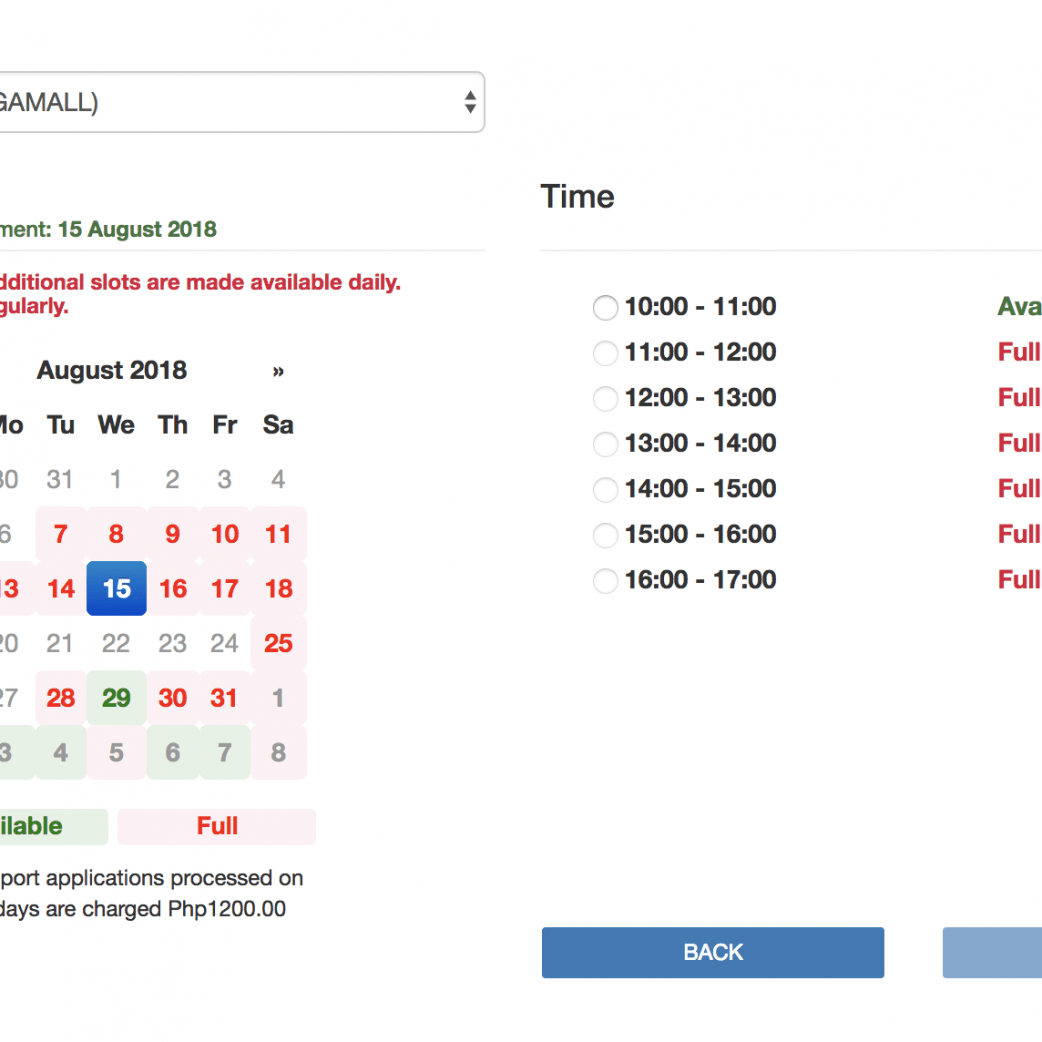The height and width of the screenshot is (1042, 1042).
Task: Select the 14:00 - 15:00 radio button
Action: 605,490
